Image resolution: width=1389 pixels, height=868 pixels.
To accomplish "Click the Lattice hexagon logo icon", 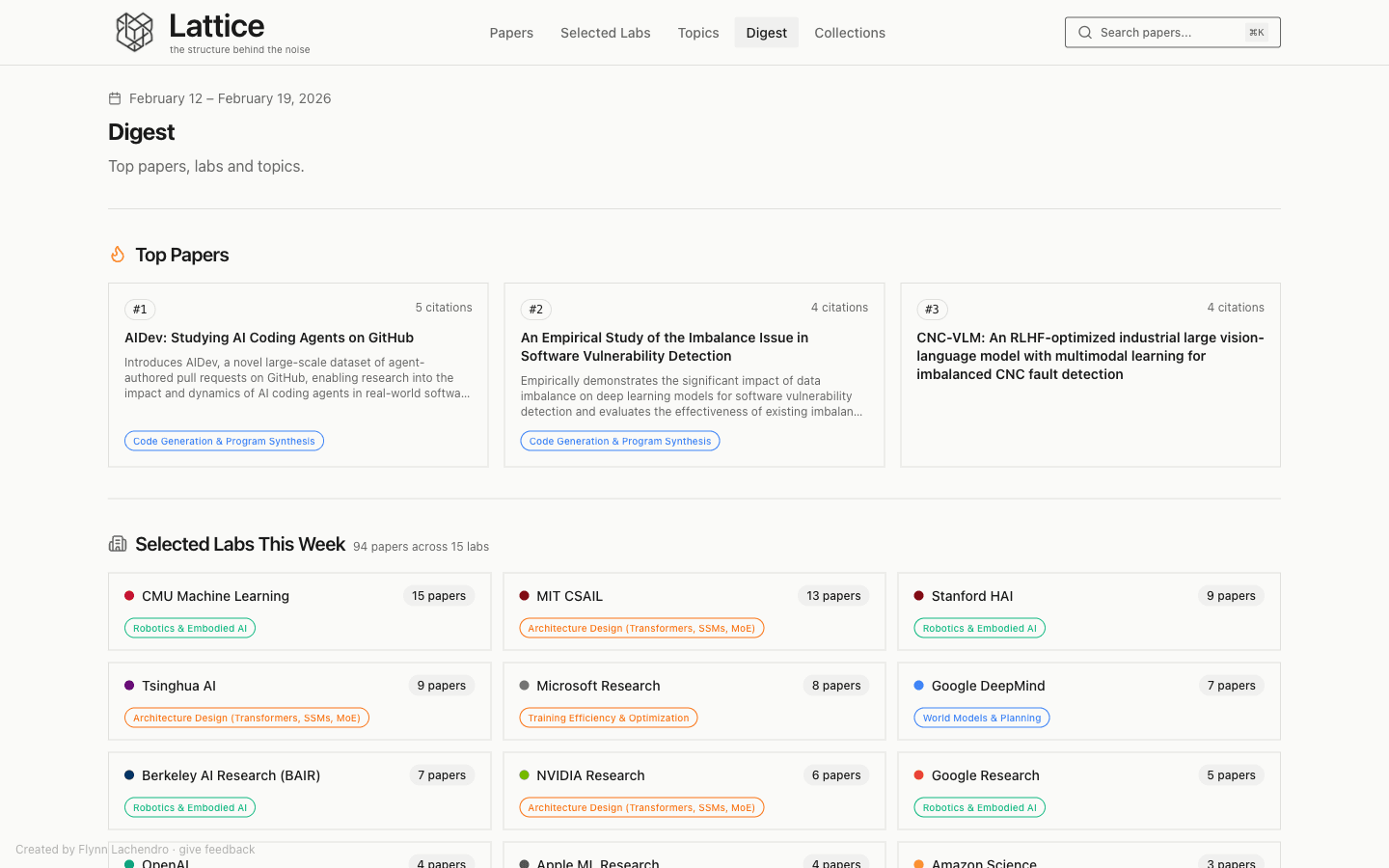I will point(135,32).
